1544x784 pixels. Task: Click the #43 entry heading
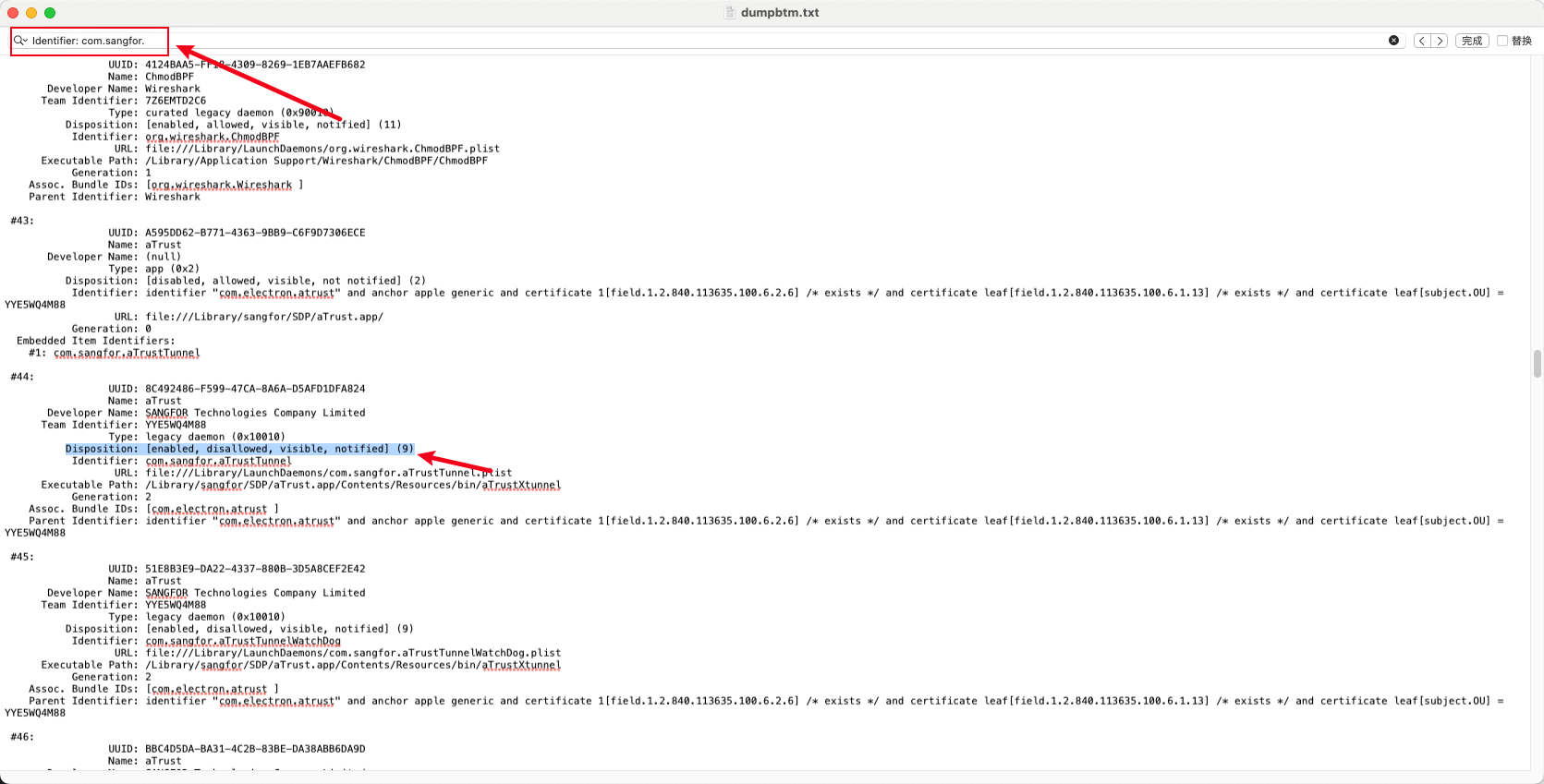pos(22,221)
